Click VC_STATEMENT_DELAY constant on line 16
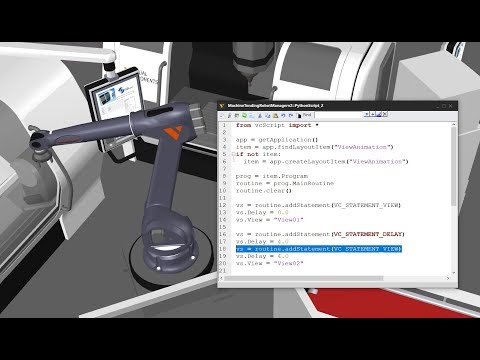The height and width of the screenshot is (360, 480). 368,234
